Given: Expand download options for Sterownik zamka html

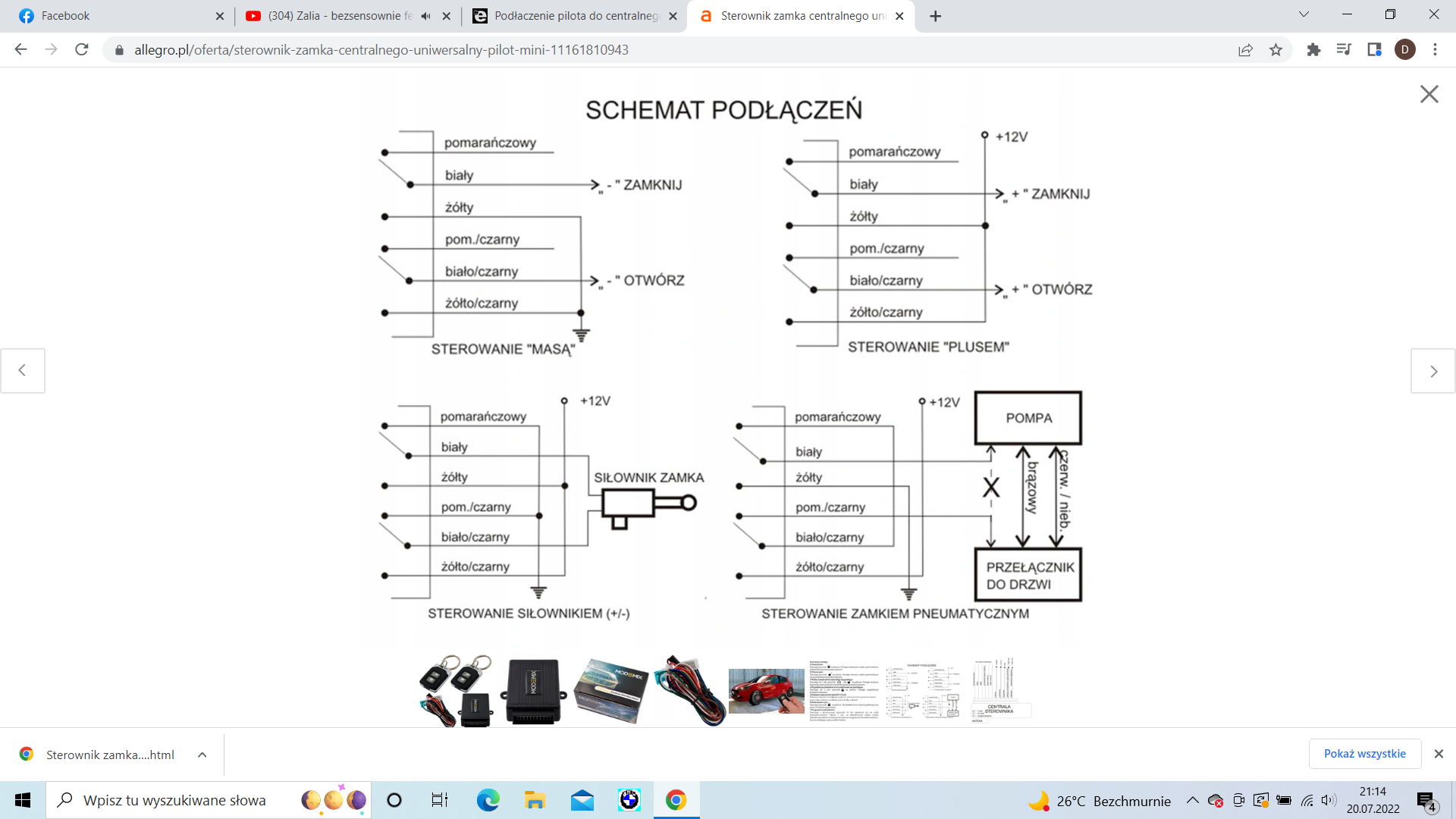Looking at the screenshot, I should click(202, 755).
